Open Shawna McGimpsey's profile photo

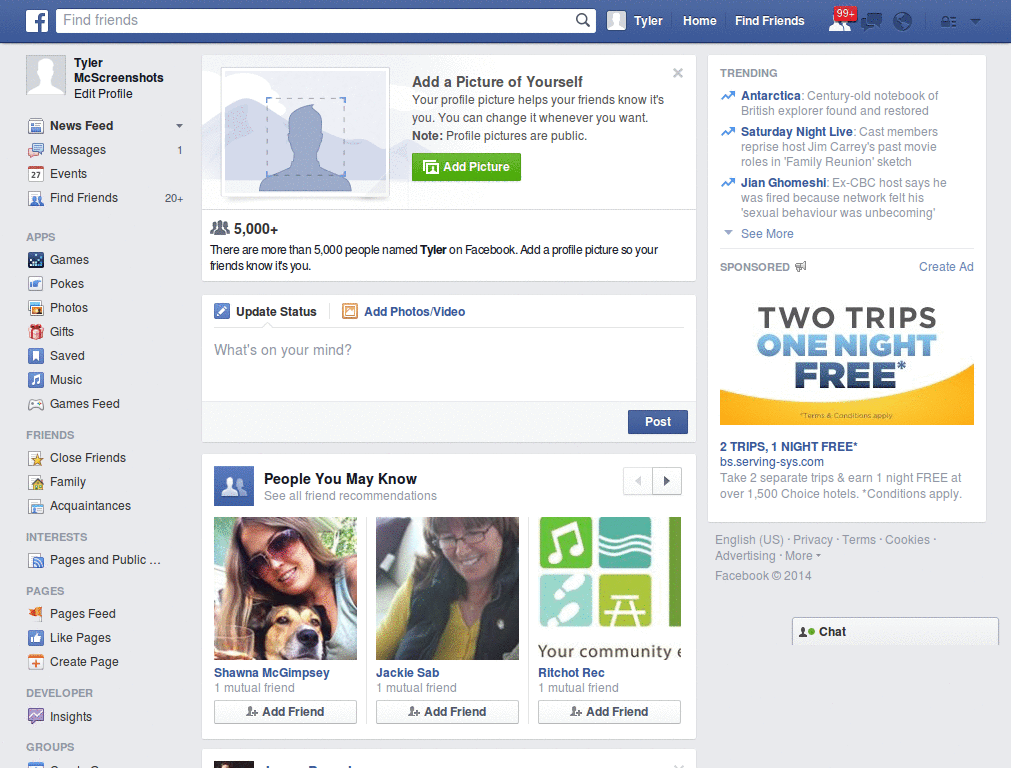285,588
